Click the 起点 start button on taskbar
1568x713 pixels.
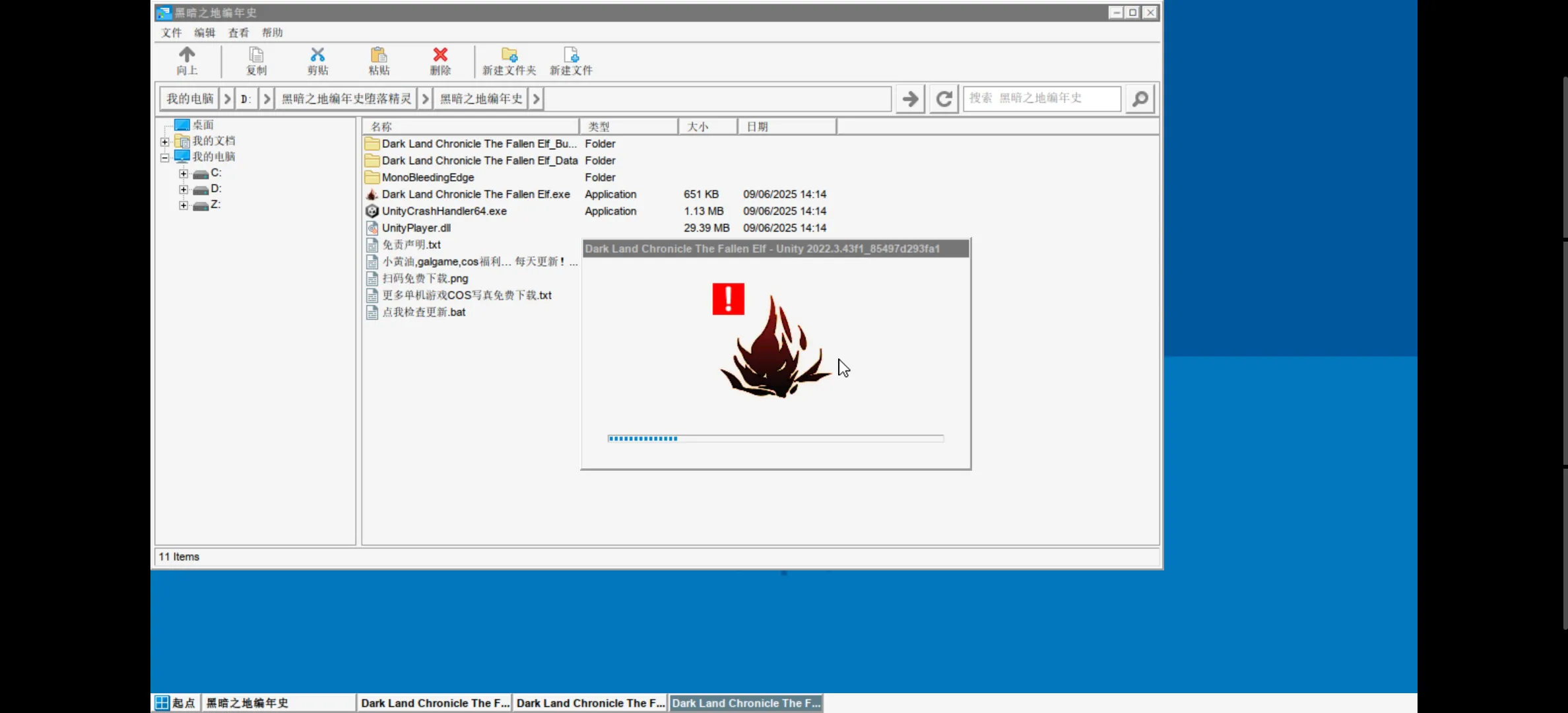coord(176,703)
